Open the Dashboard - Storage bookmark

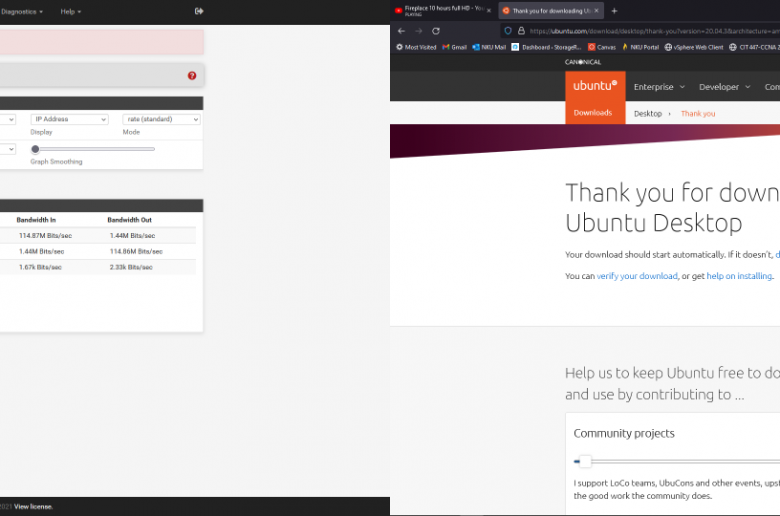(x=546, y=47)
